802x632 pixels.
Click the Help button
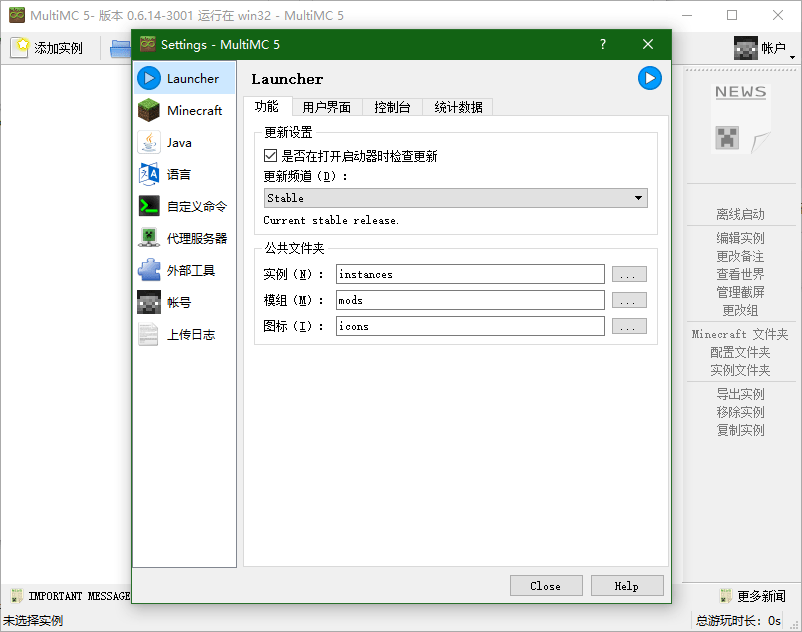coord(626,585)
